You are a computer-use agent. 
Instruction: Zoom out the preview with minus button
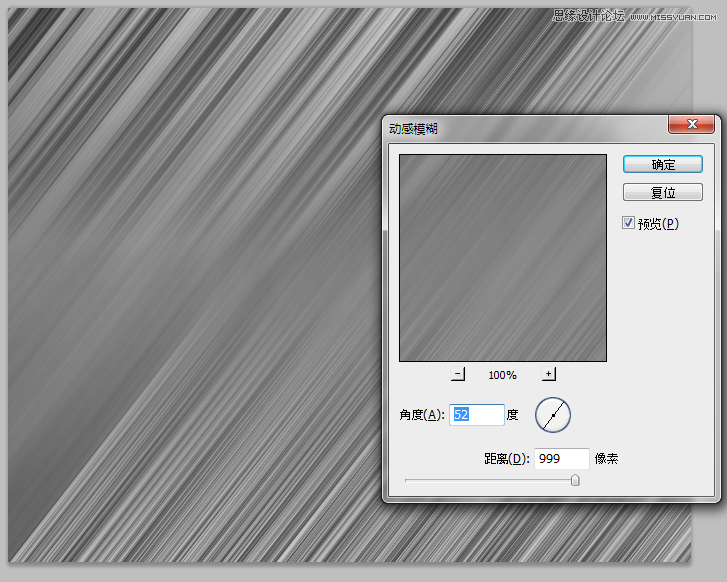point(458,374)
